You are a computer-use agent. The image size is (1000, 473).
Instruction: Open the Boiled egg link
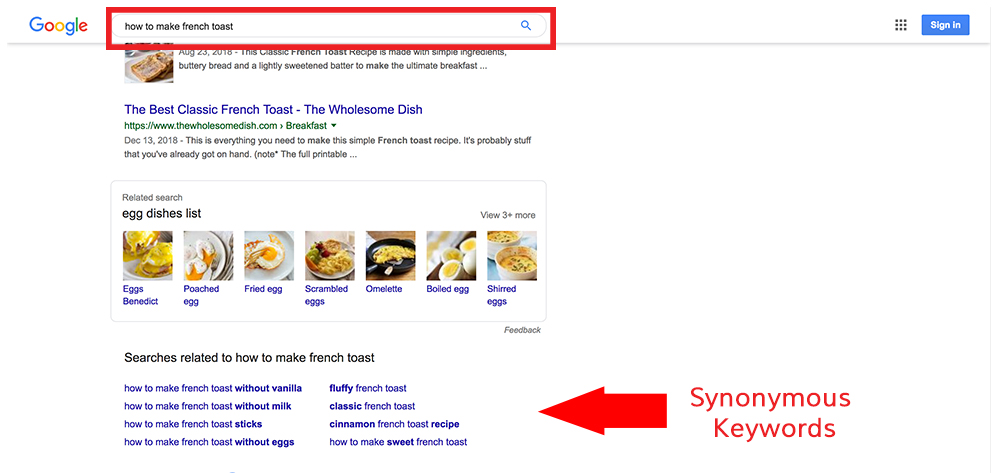click(448, 289)
